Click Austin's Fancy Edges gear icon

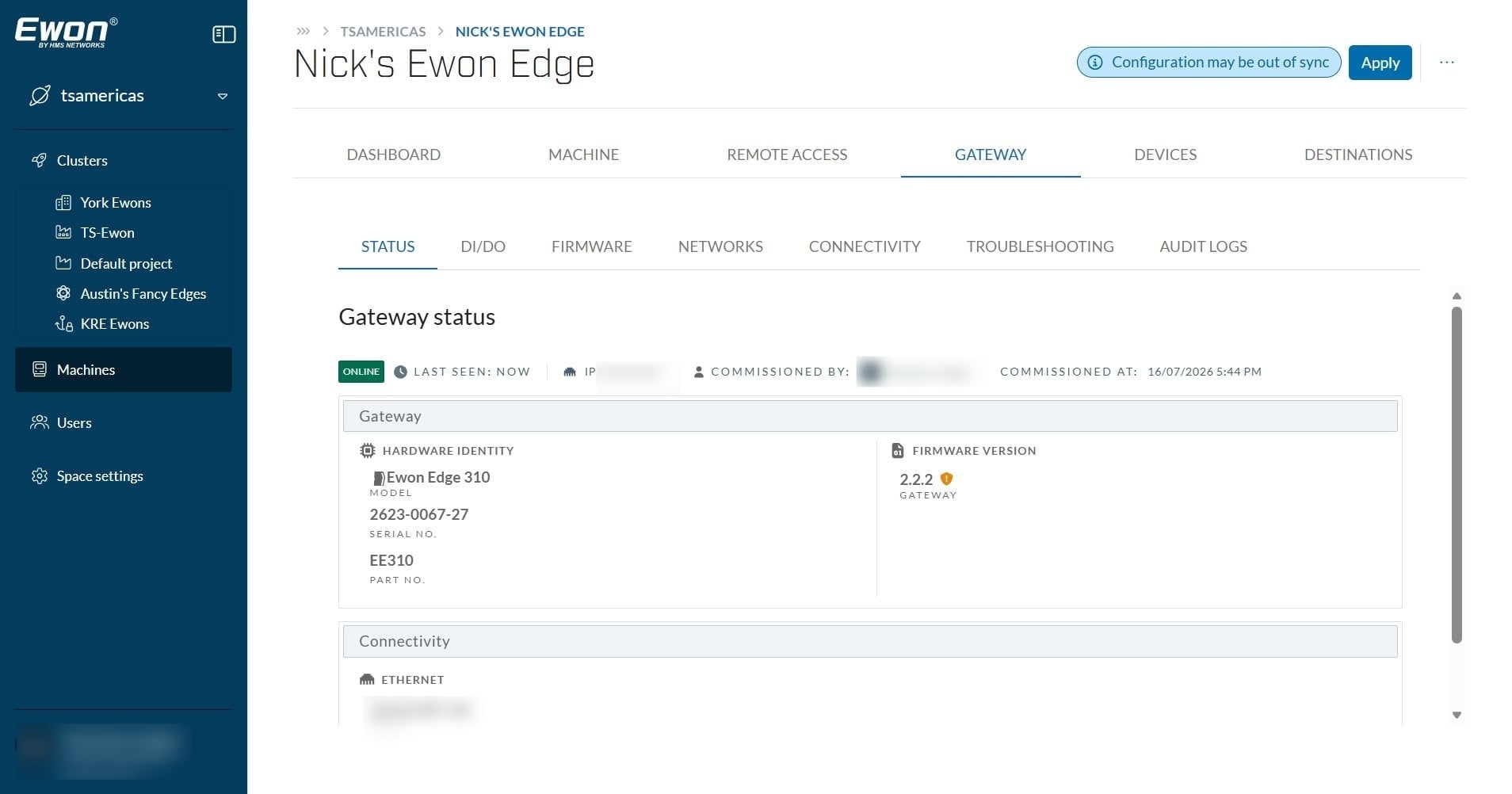point(63,293)
